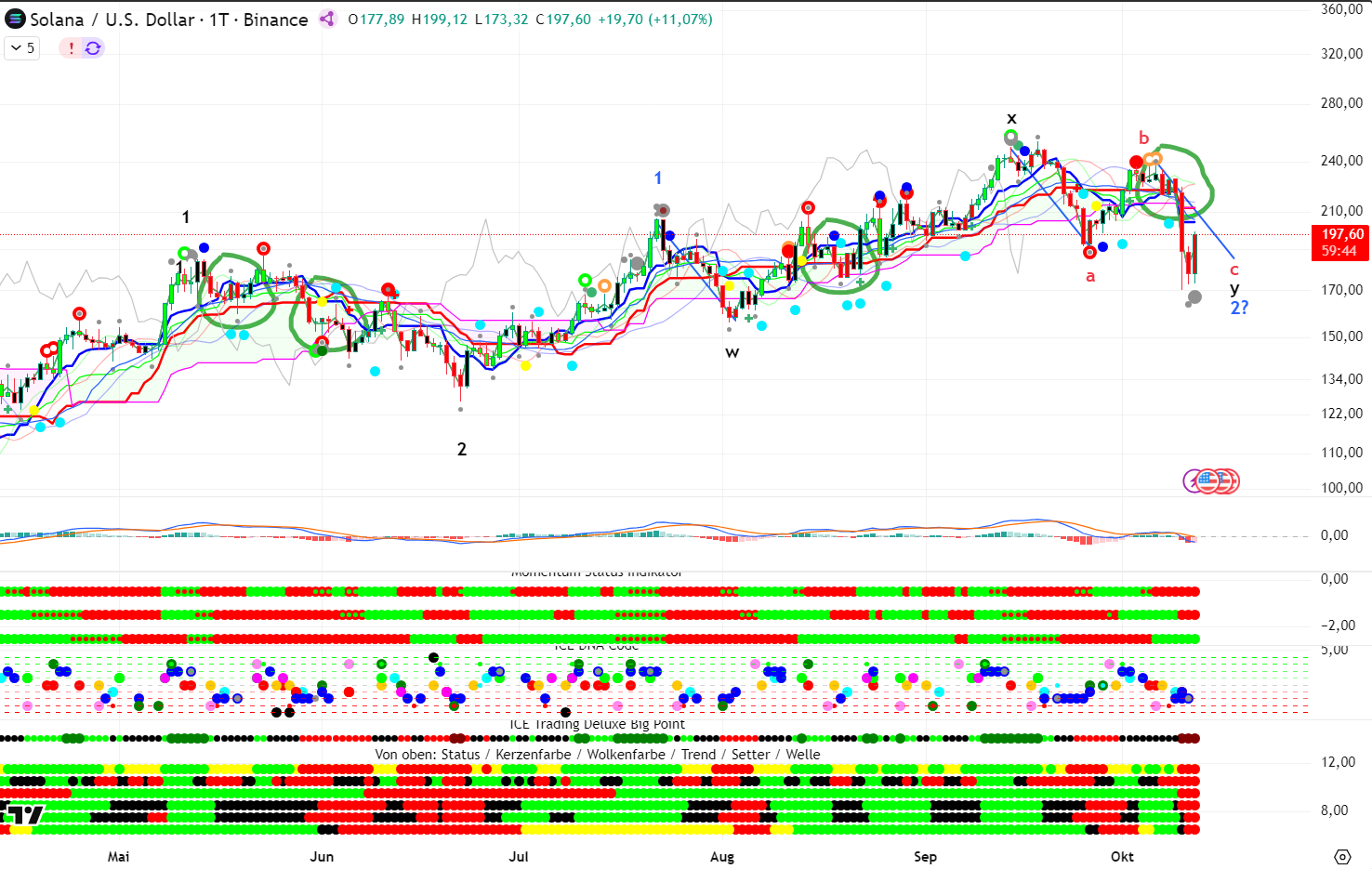Click the Solana coin logo icon
1372x869 pixels.
tap(16, 20)
